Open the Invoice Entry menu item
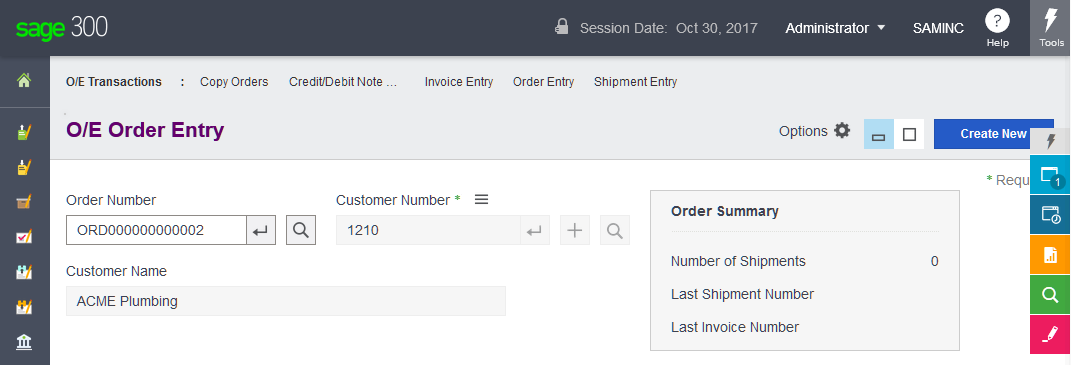Image resolution: width=1071 pixels, height=365 pixels. 459,82
